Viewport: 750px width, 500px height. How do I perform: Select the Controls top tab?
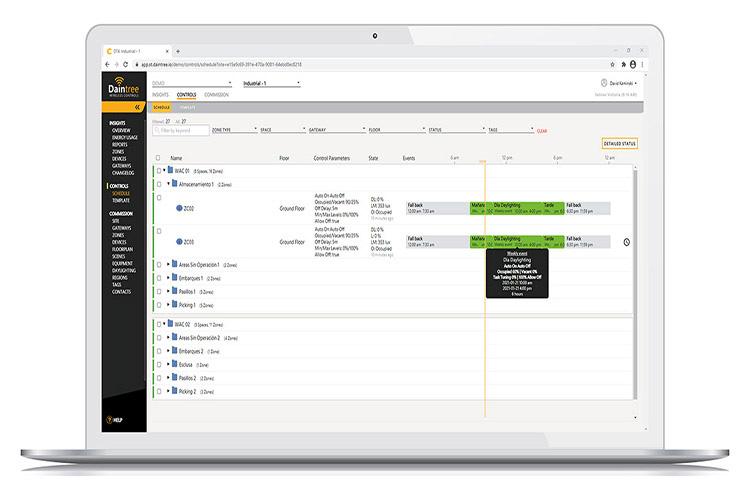click(187, 95)
